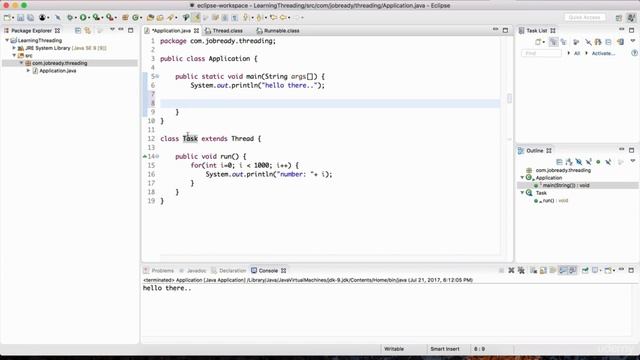Open Package Explorer view menu arrow

112,30
